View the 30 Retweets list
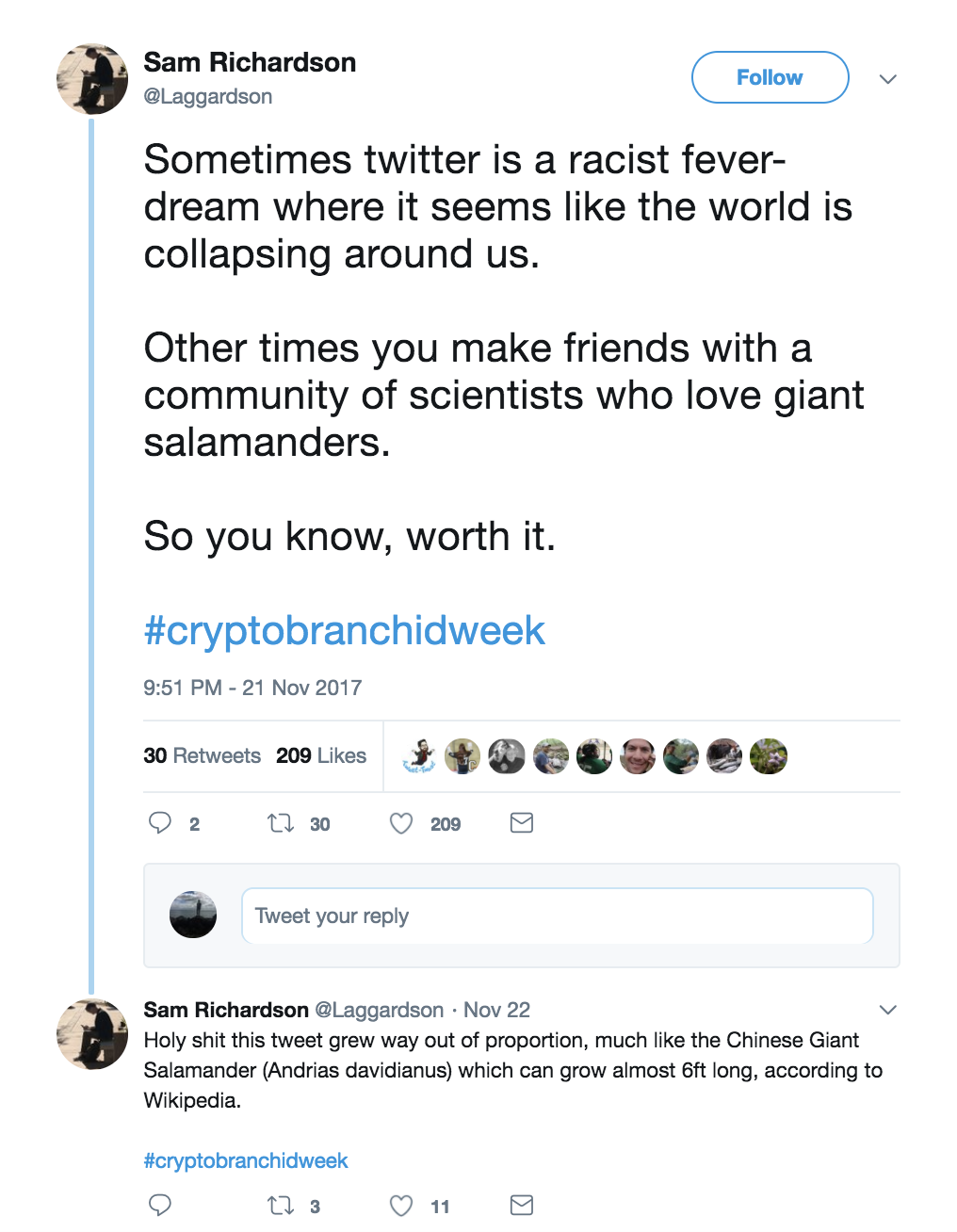This screenshot has width=957, height=1232. click(202, 755)
